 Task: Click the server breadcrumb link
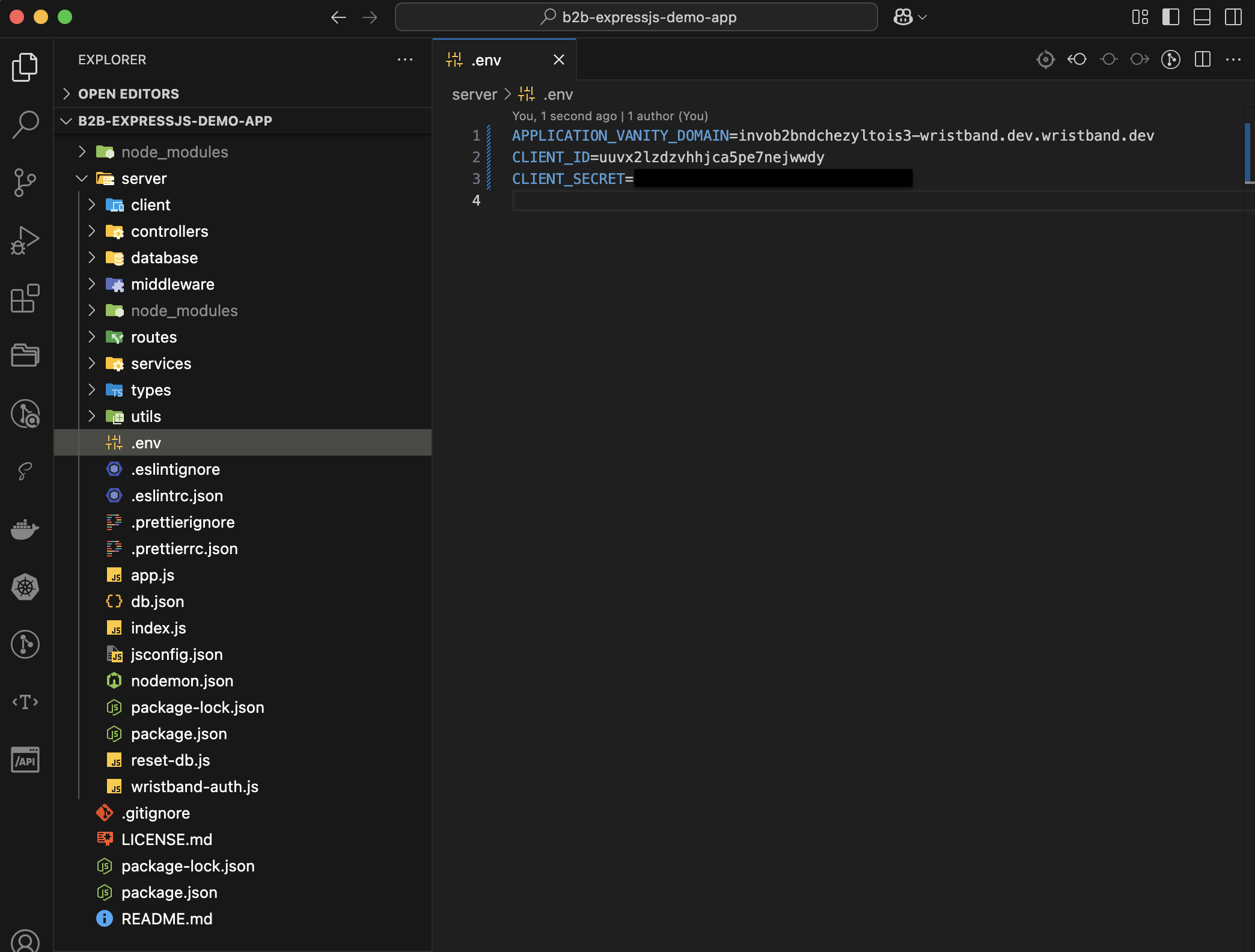[x=474, y=94]
